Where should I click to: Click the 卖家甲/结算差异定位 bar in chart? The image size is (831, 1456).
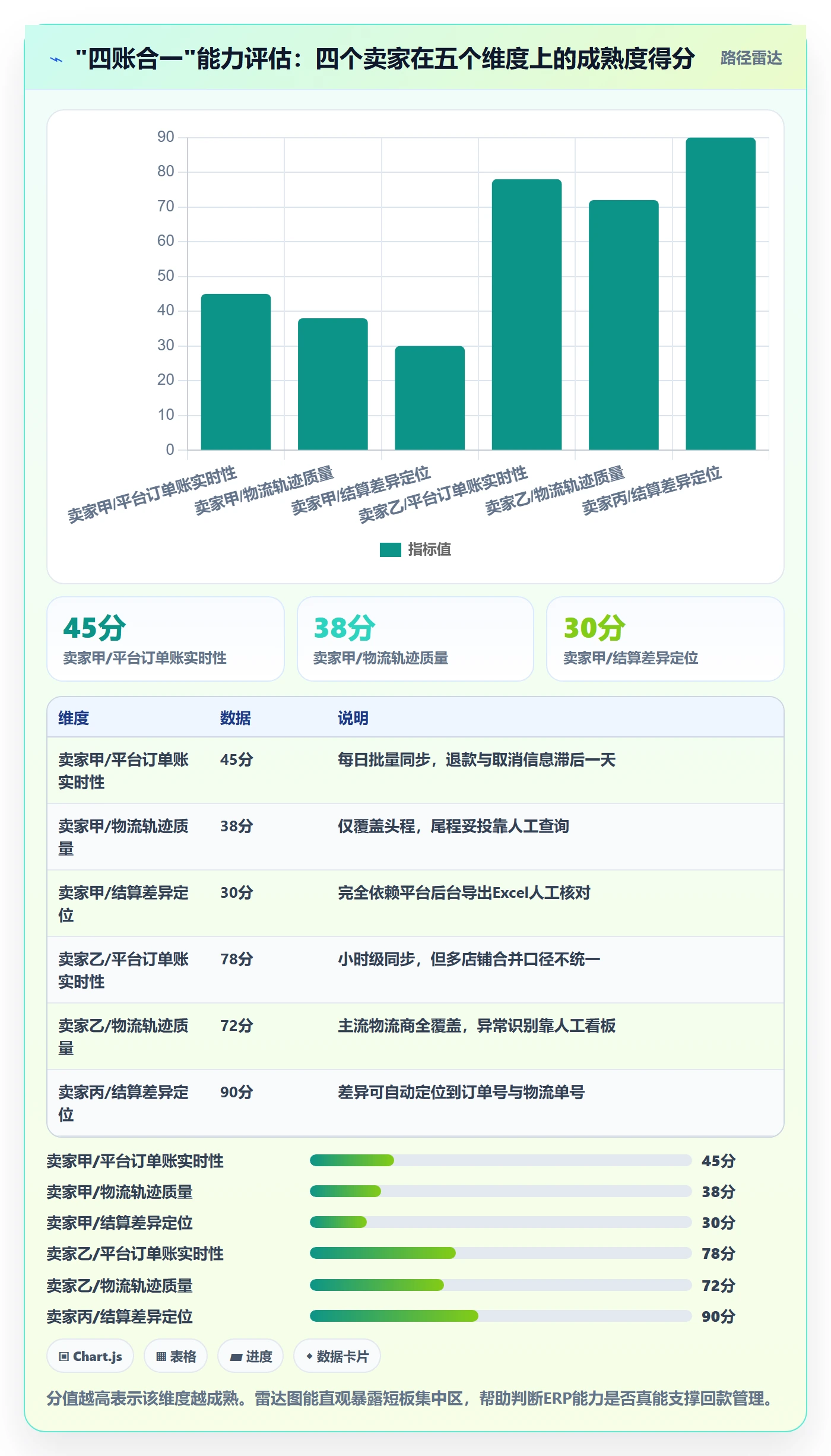[430, 398]
